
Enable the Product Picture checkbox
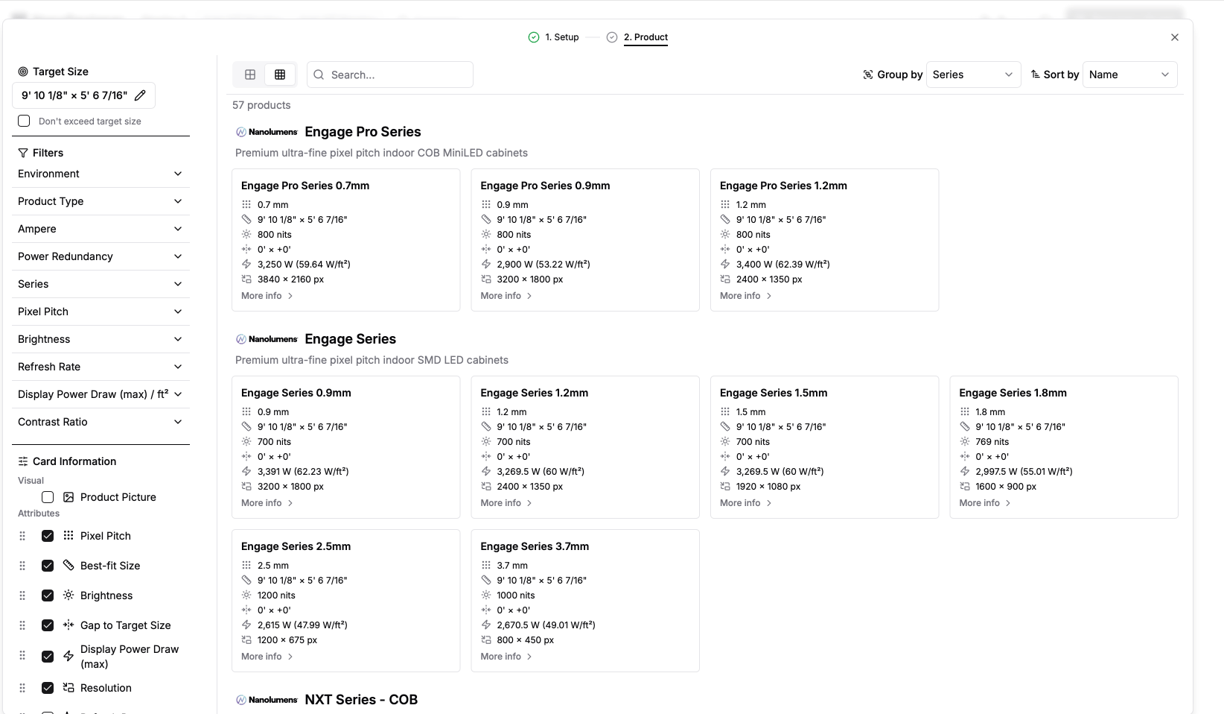(47, 497)
